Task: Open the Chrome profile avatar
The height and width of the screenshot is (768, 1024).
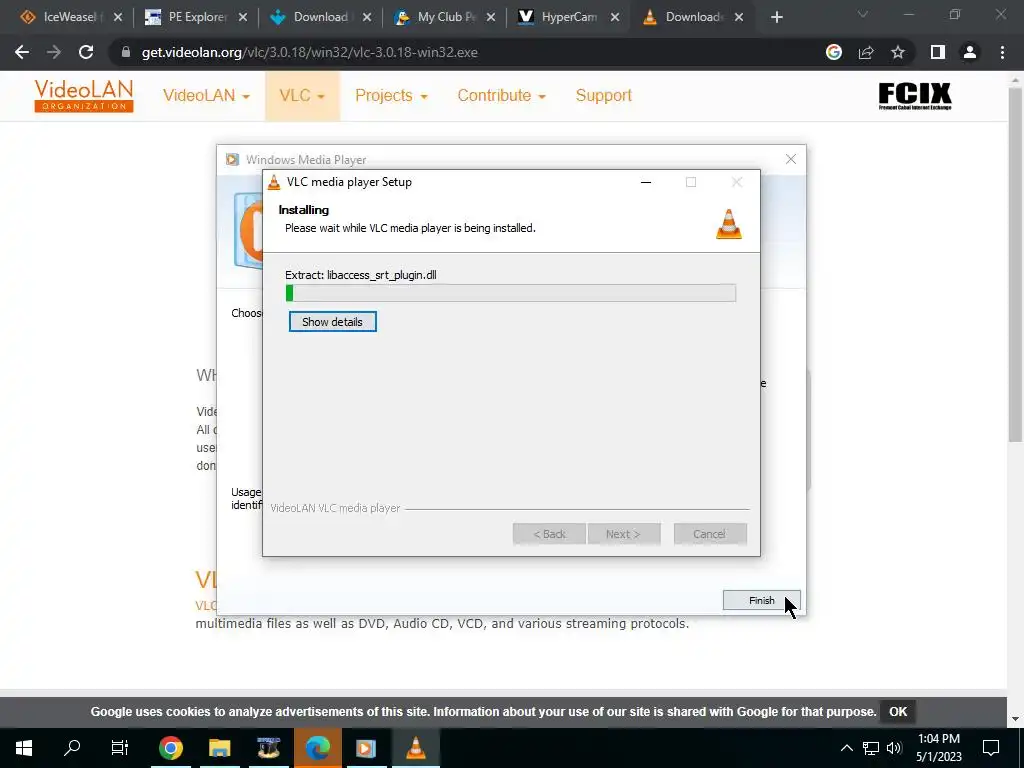Action: [x=970, y=52]
